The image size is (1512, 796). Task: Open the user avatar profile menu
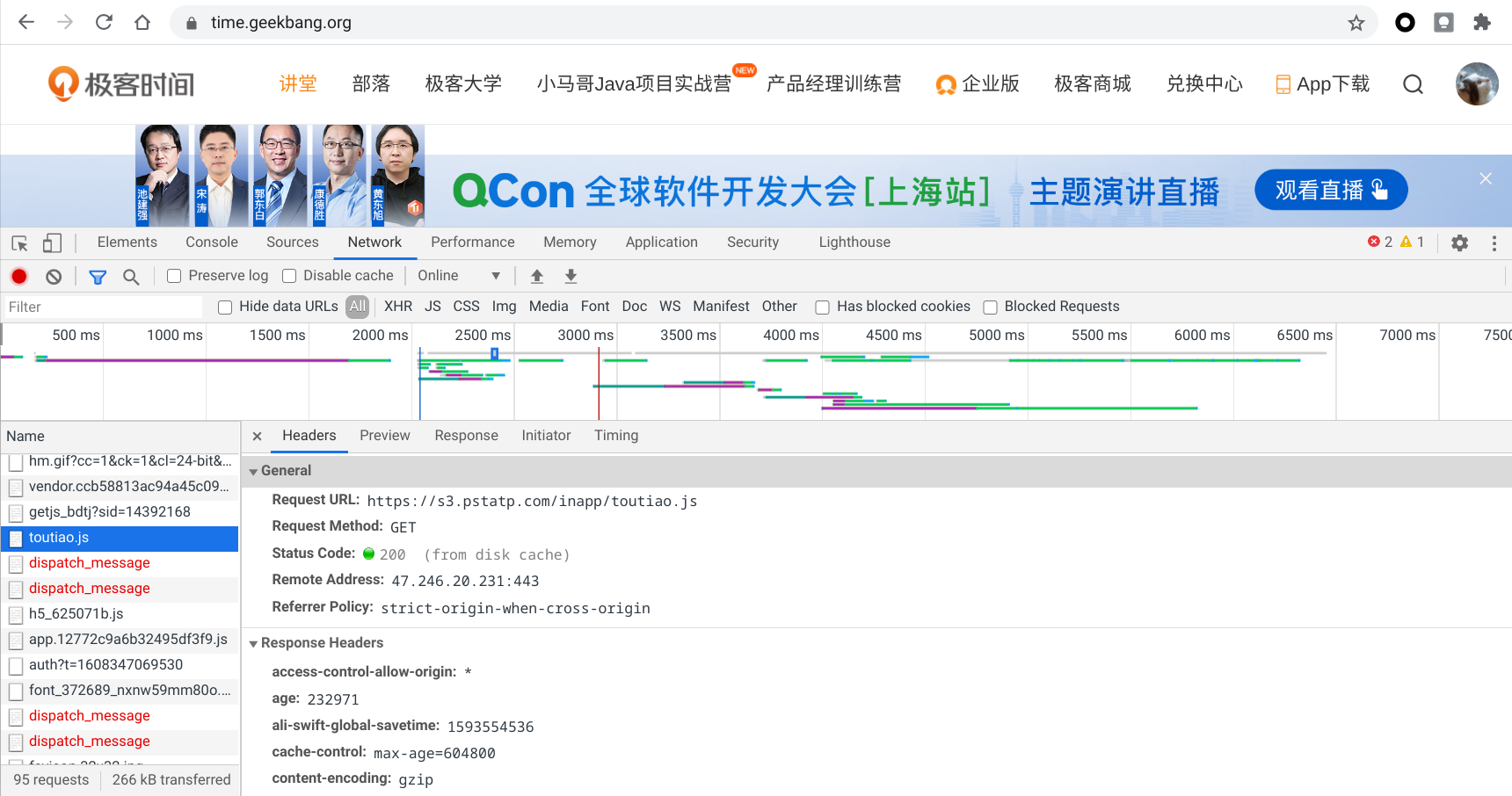point(1477,84)
